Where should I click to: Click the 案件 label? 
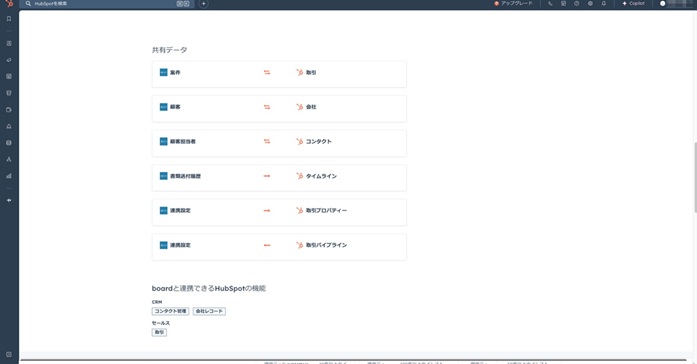[175, 72]
